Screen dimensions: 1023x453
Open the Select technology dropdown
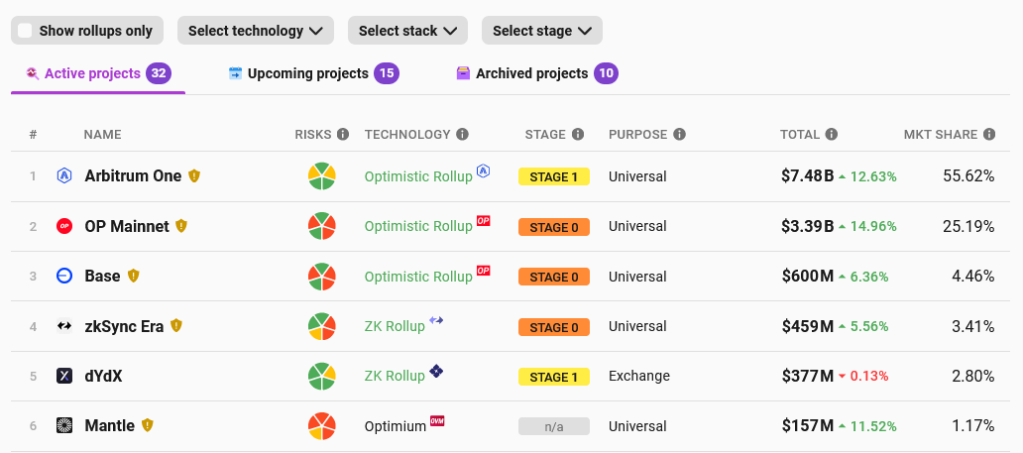pos(255,31)
